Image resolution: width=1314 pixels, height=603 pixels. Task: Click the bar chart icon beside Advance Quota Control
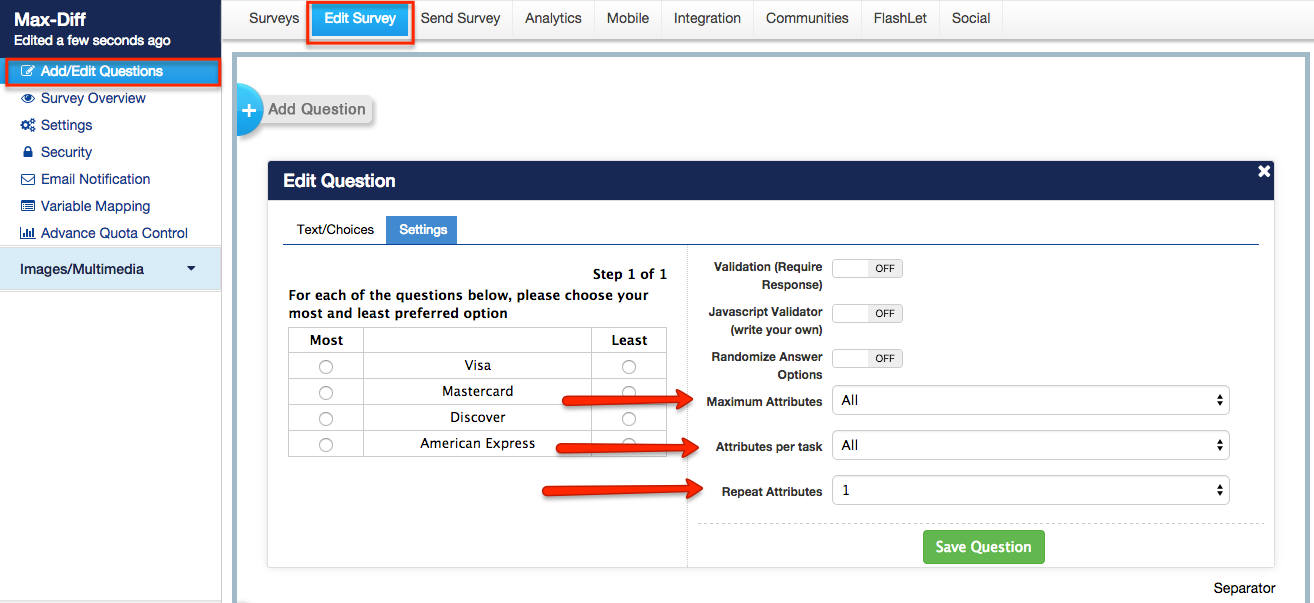point(28,233)
